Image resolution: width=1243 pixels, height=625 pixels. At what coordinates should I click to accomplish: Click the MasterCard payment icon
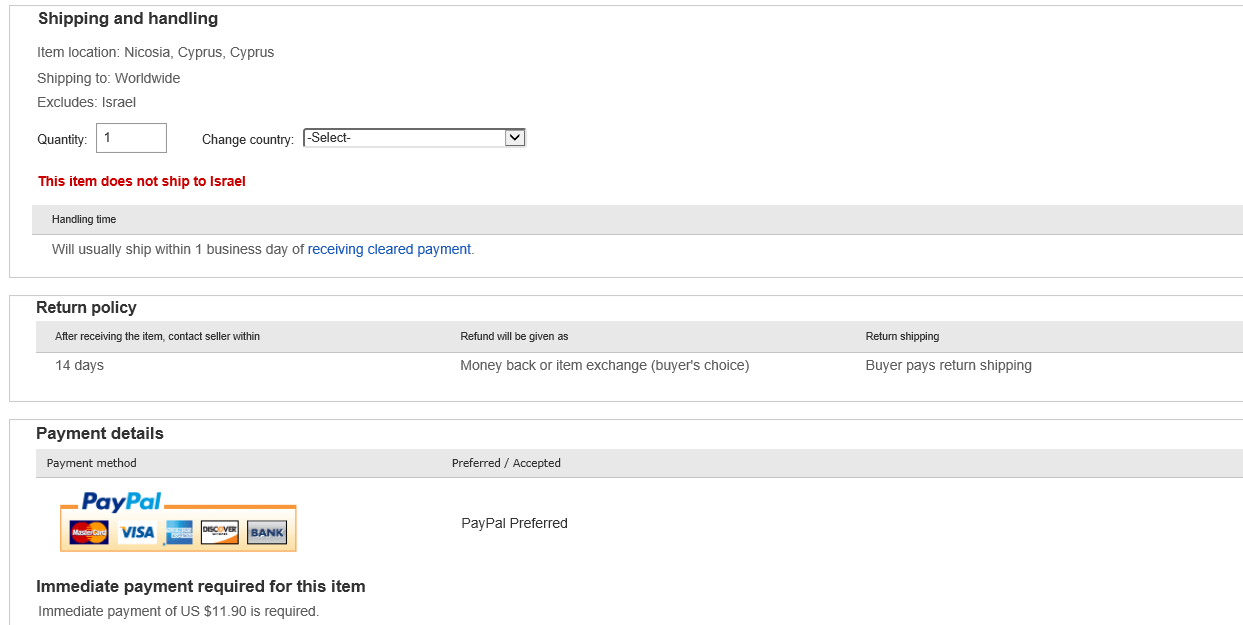tap(89, 533)
